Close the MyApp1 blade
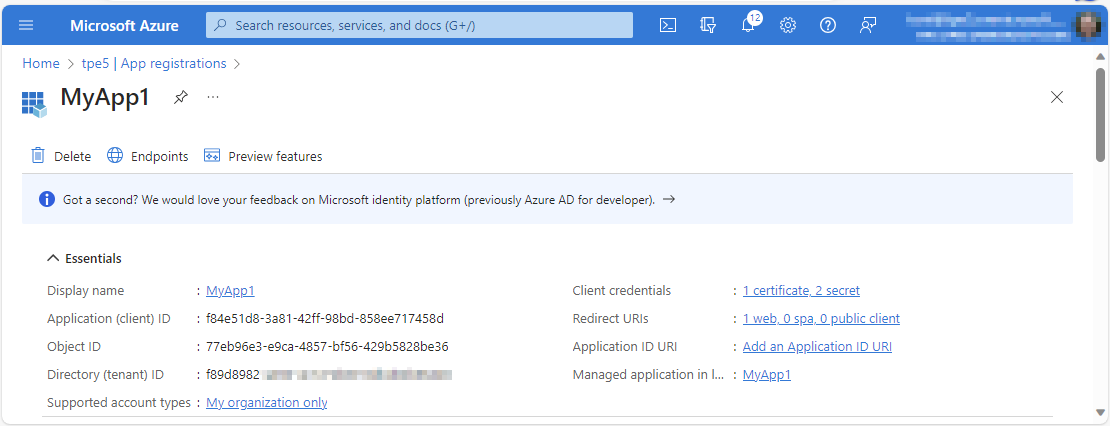This screenshot has width=1110, height=426. [1057, 98]
